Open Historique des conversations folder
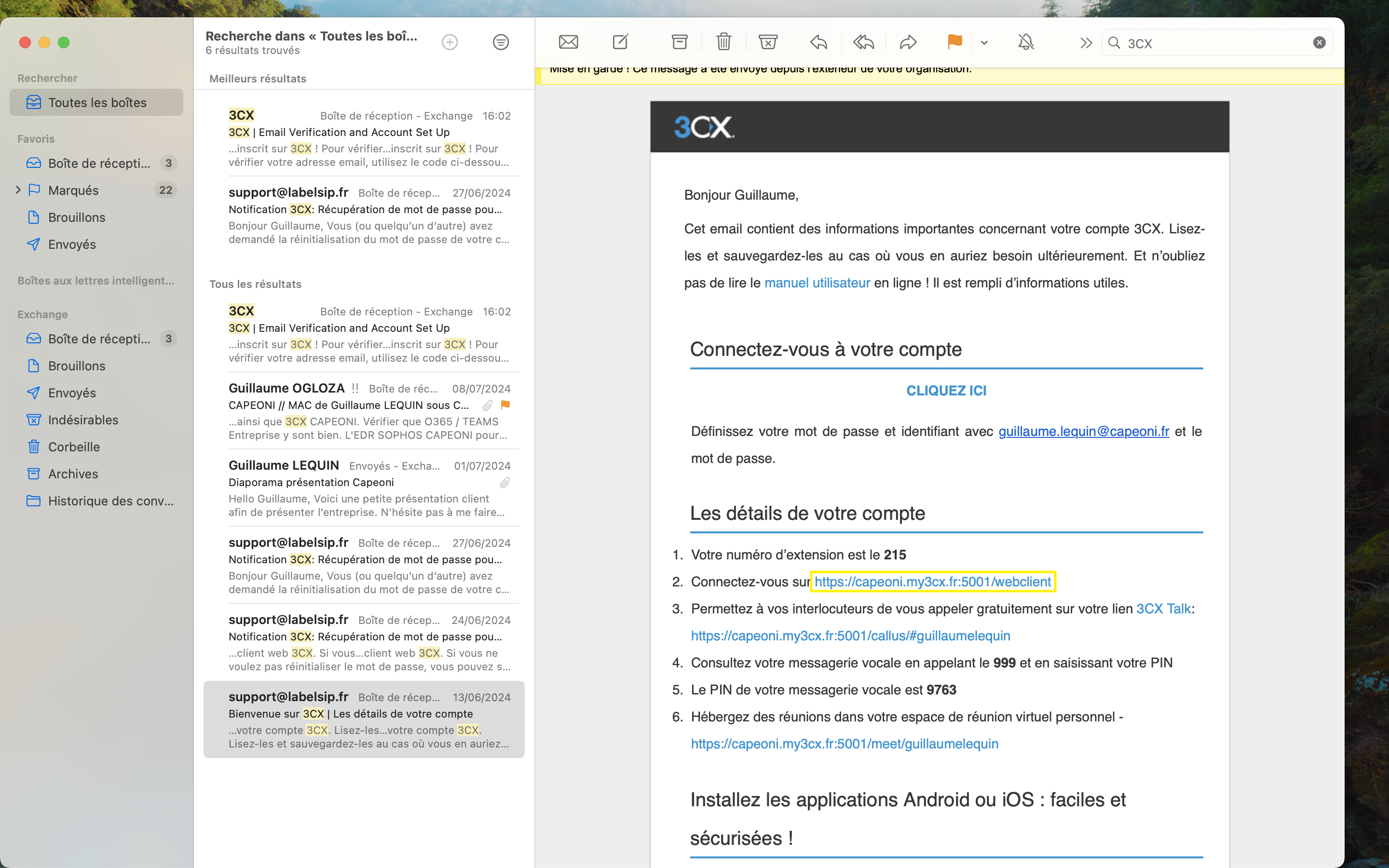 click(x=96, y=501)
